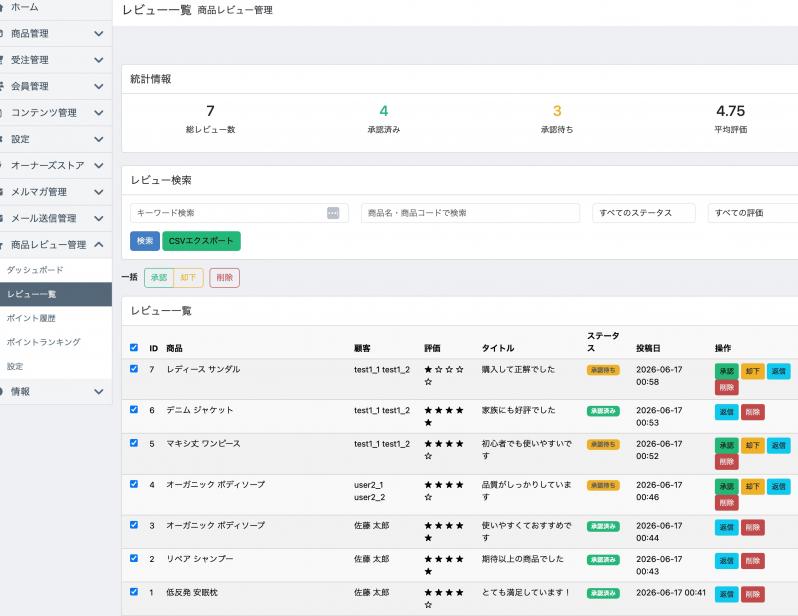The width and height of the screenshot is (798, 616).
Task: Open the すべての評価 rating dropdown
Action: click(x=753, y=213)
